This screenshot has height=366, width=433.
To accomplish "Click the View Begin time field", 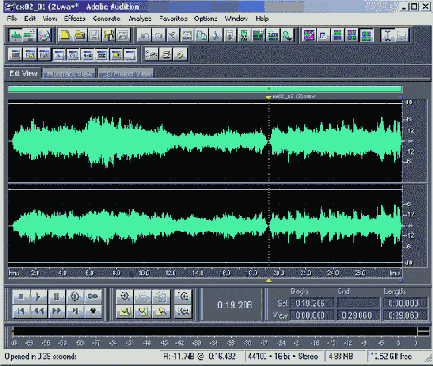I will tap(312, 315).
